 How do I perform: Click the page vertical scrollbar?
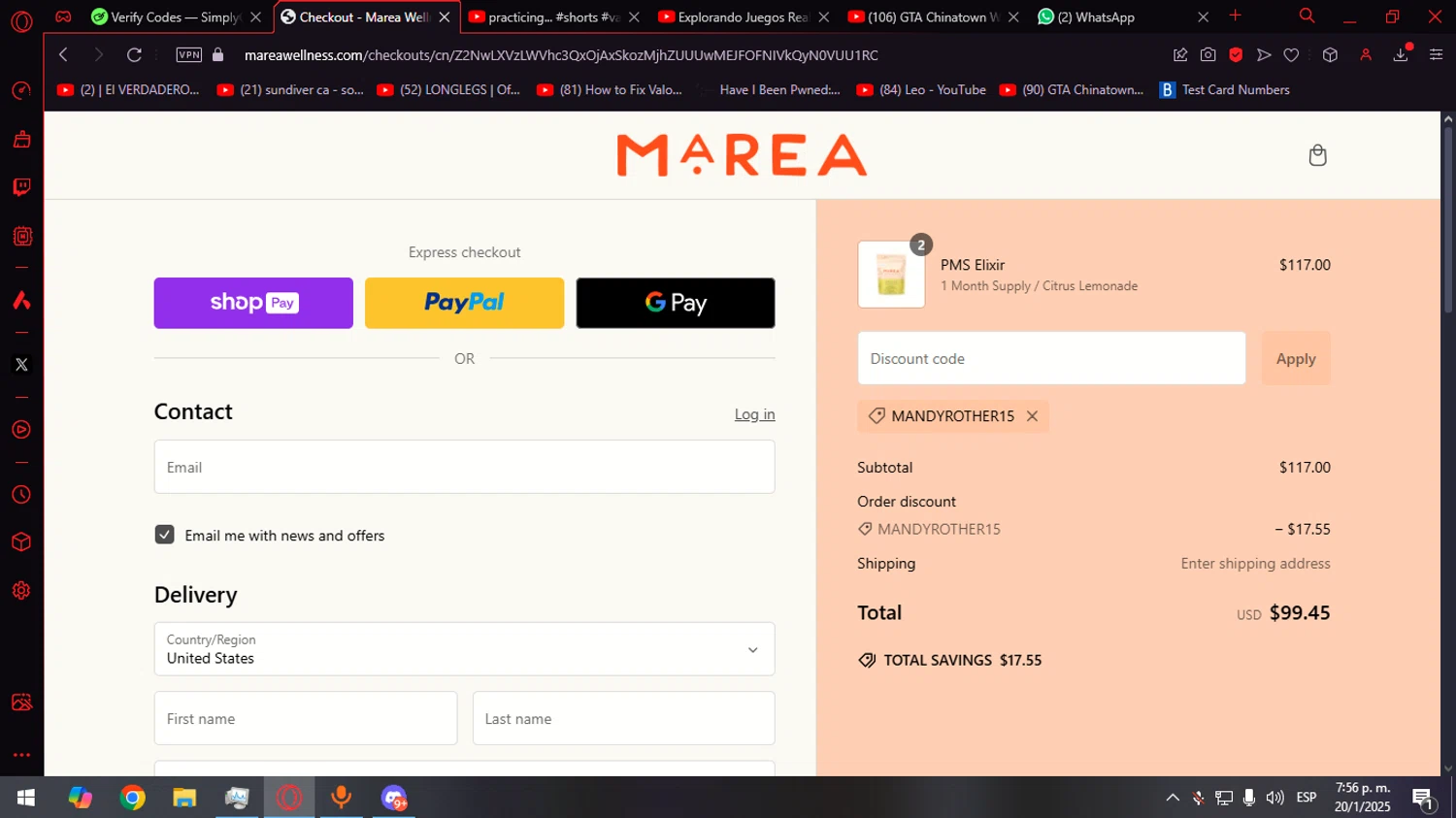pyautogui.click(x=1448, y=220)
